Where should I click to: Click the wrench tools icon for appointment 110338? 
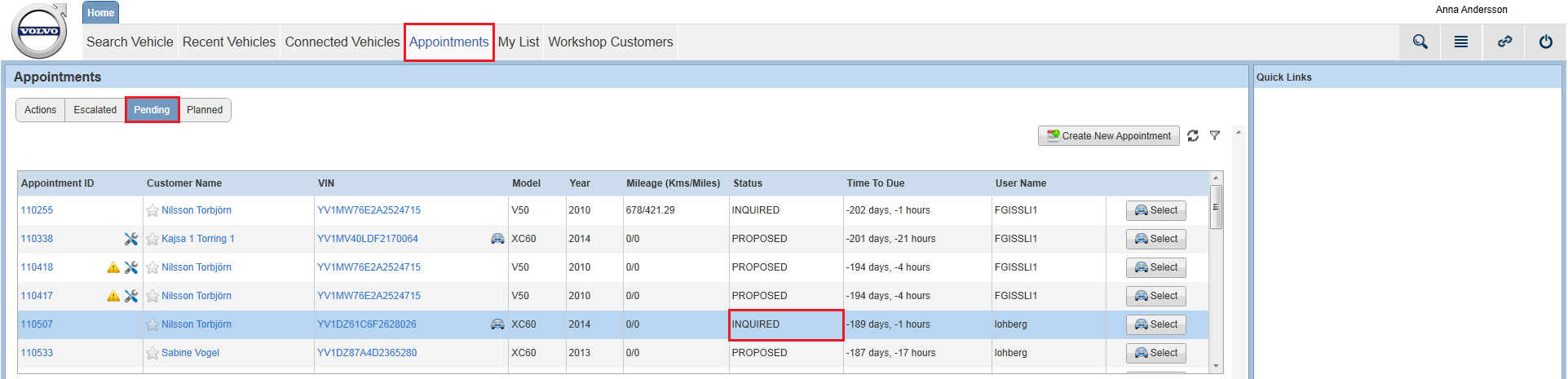[130, 239]
